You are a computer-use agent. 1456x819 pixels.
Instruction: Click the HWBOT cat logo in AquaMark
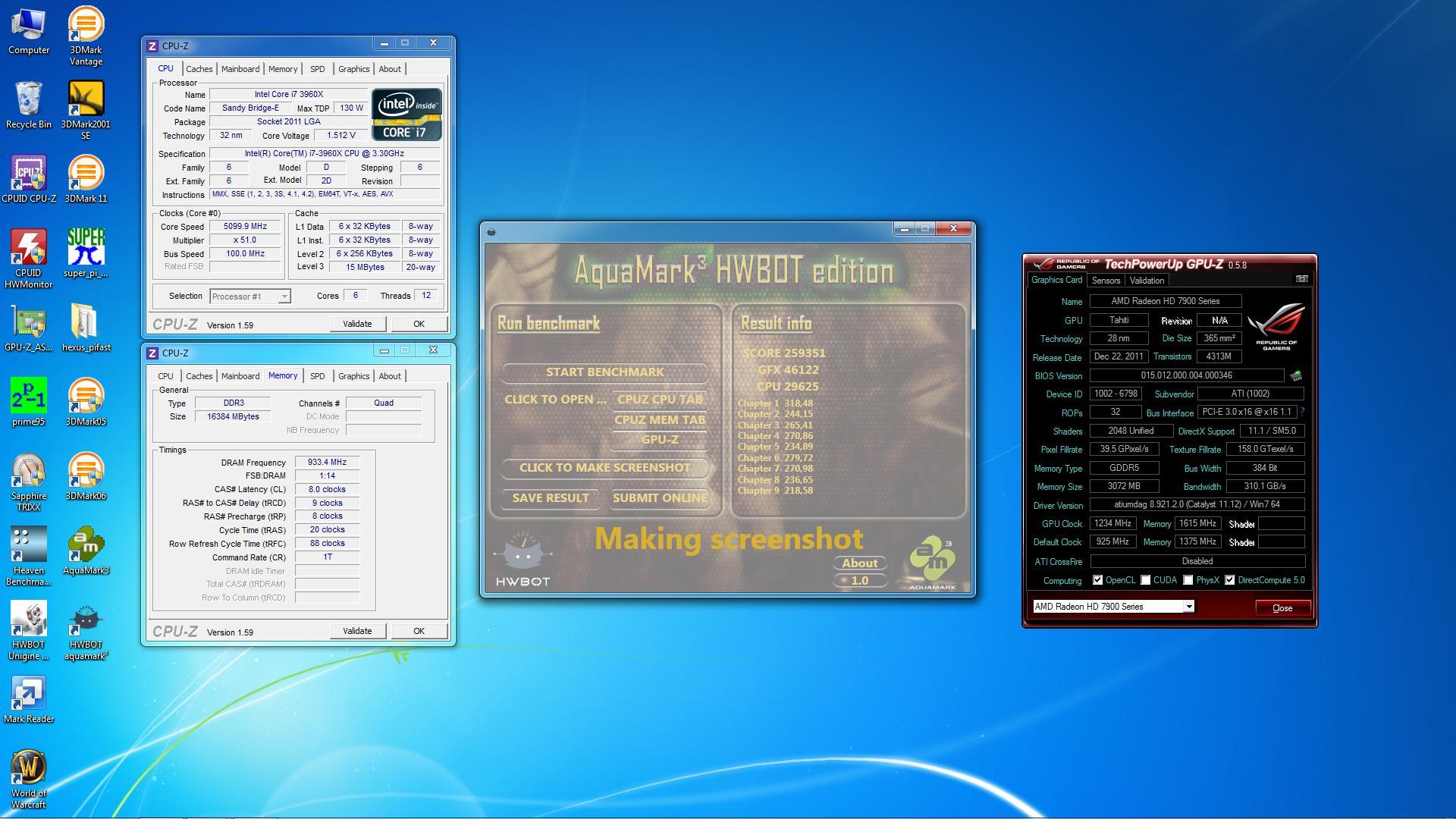522,561
